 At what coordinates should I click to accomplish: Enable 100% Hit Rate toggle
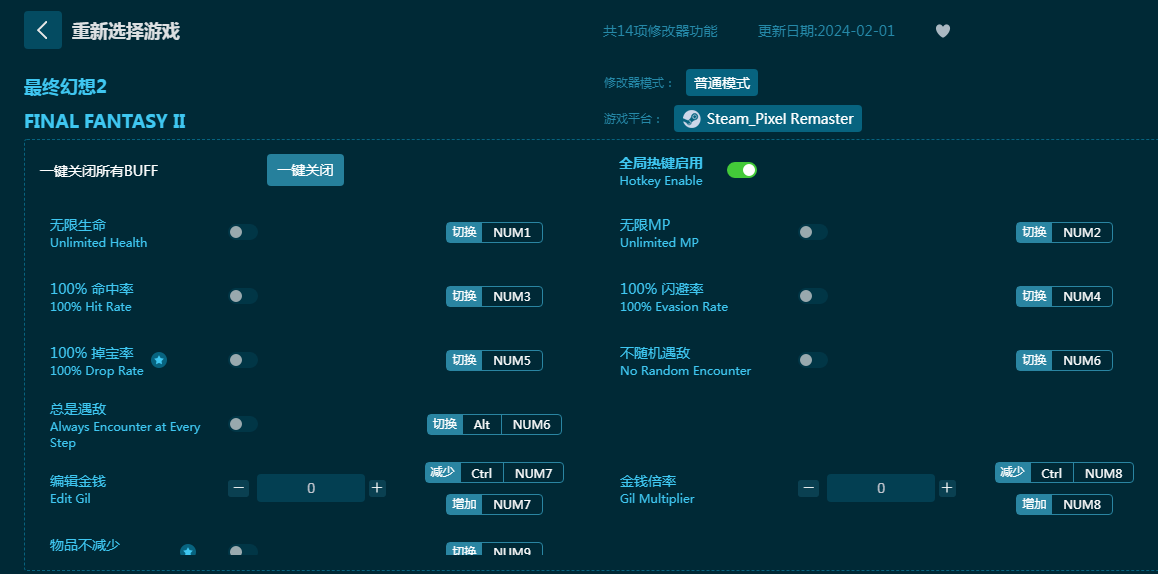242,296
